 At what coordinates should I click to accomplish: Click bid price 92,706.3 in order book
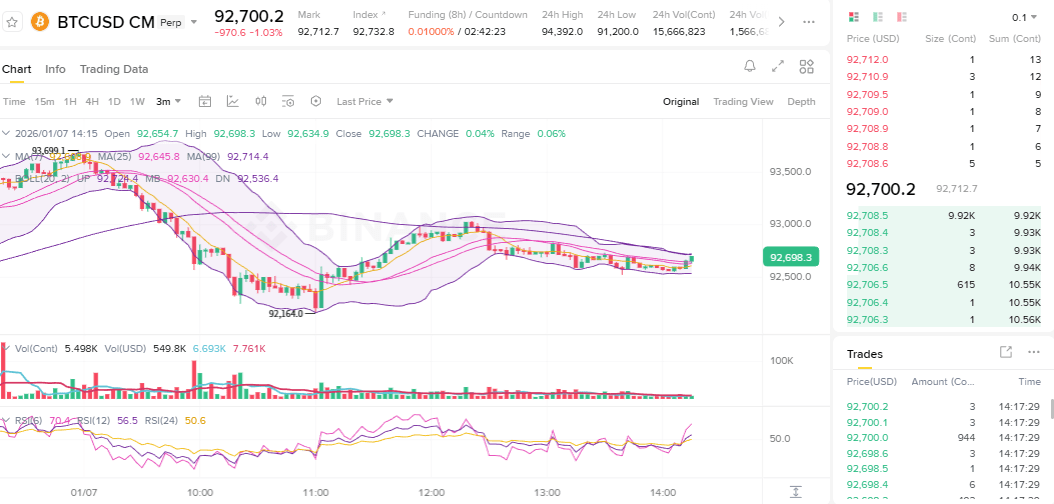[x=867, y=320]
